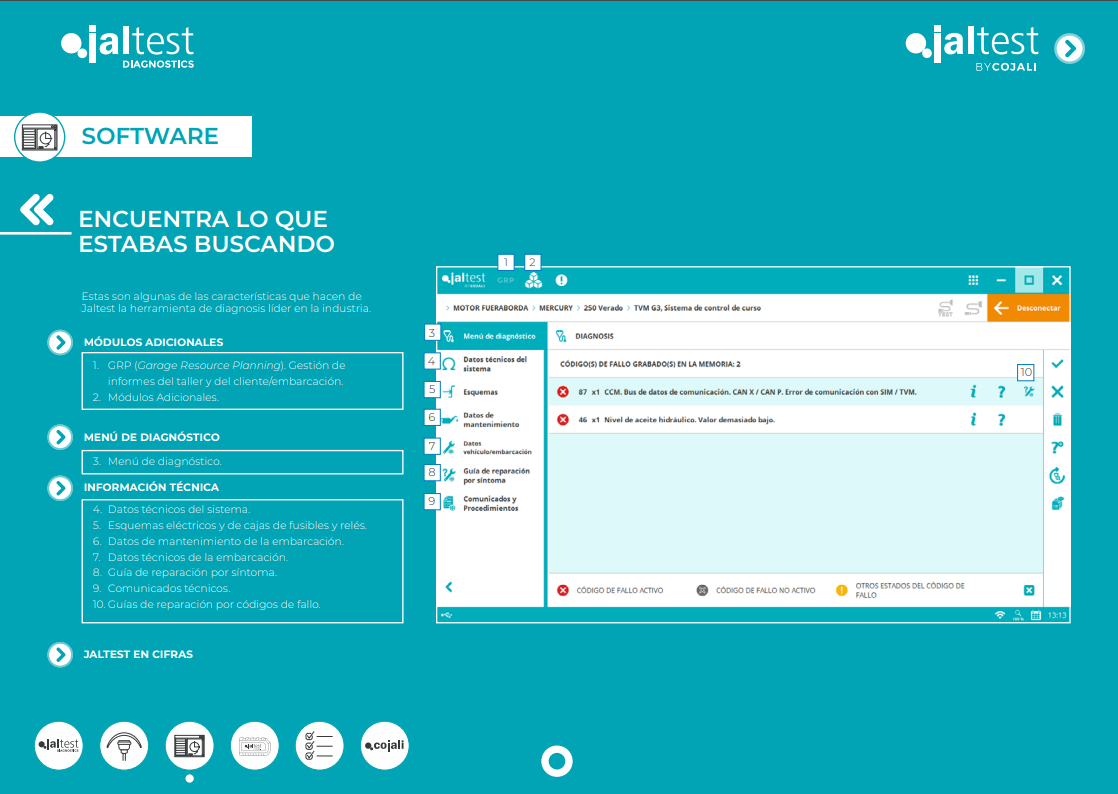Viewport: 1118px width, 794px height.
Task: Click the exclamation alert icon in header
Action: tap(562, 281)
